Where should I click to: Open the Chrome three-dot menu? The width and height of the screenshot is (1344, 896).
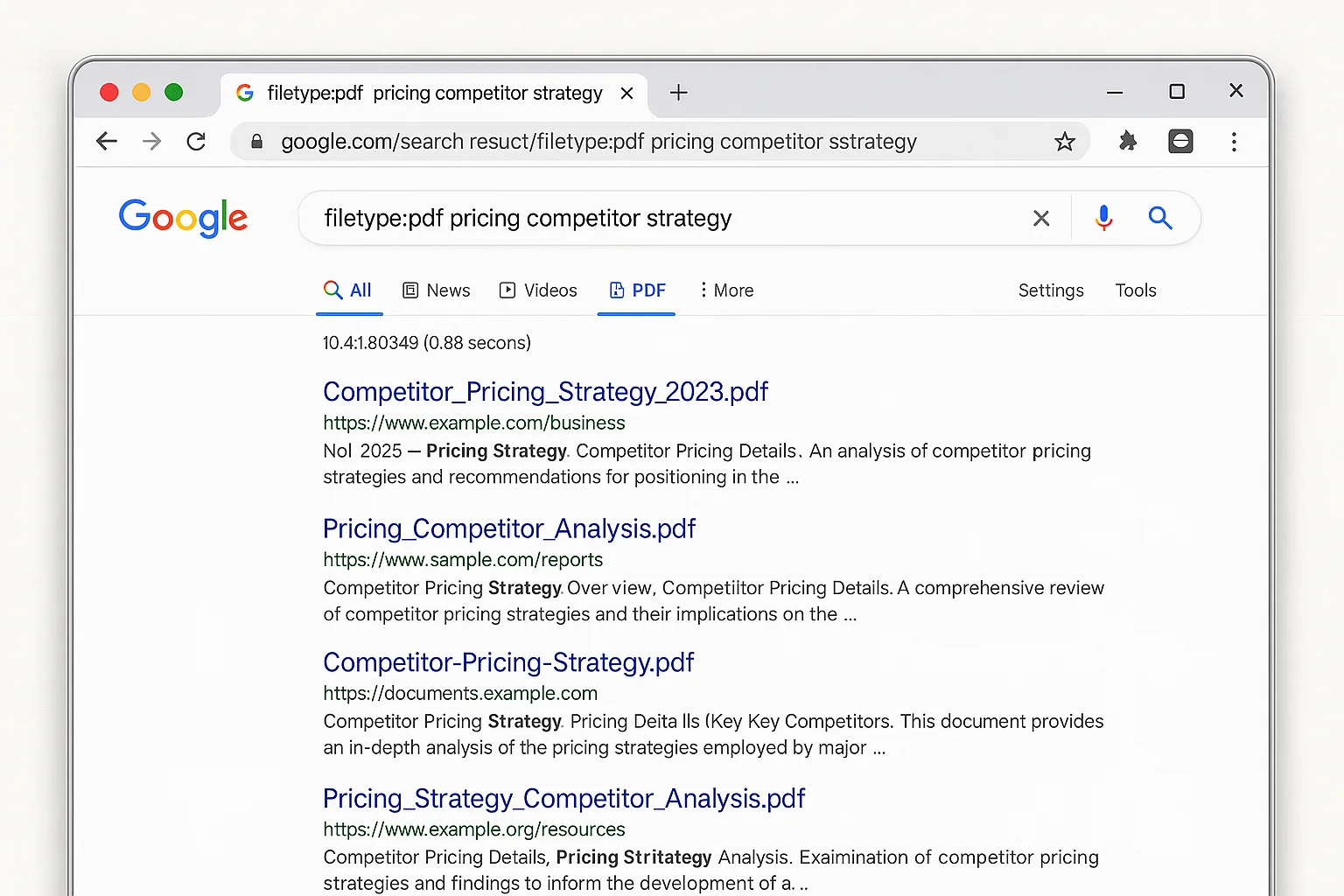pyautogui.click(x=1234, y=141)
